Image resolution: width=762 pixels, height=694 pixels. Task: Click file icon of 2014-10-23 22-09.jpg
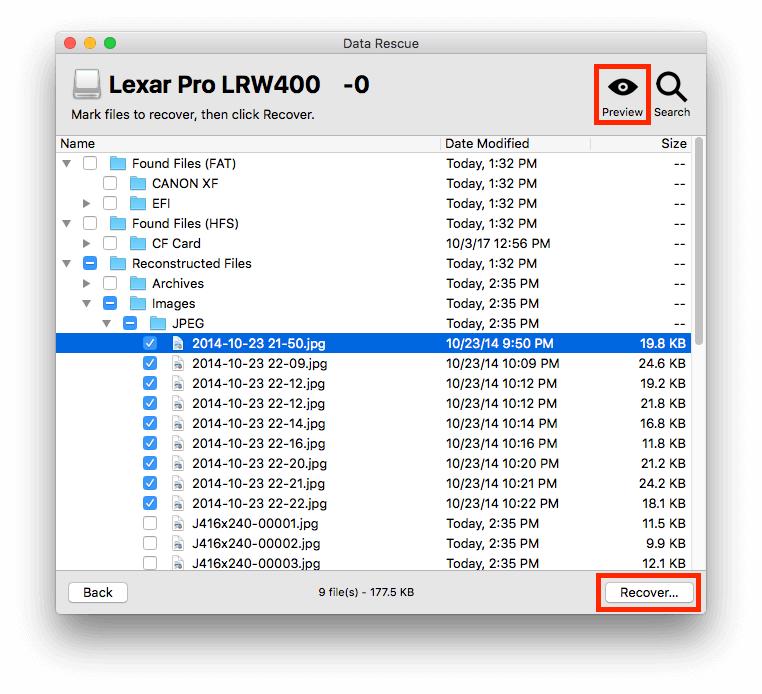pos(178,364)
